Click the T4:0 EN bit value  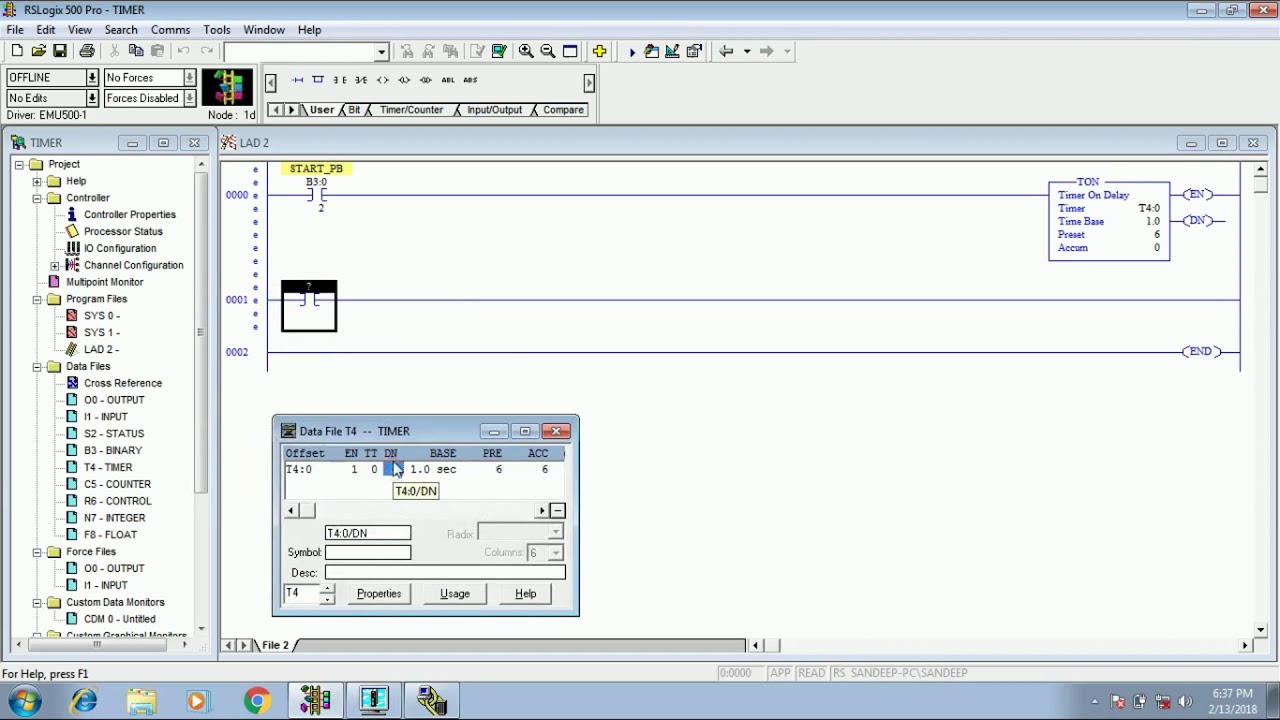353,469
